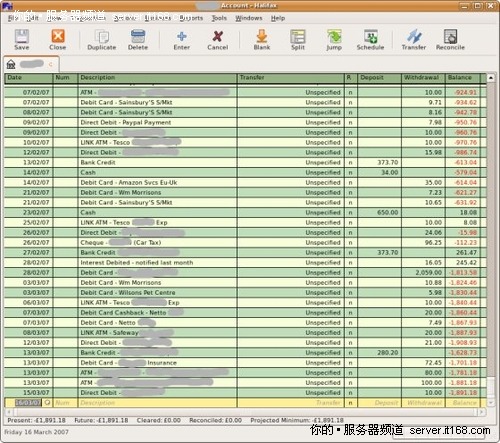Image resolution: width=500 pixels, height=443 pixels.
Task: Click scrollbar down arrow at register bottom
Action: point(491,403)
